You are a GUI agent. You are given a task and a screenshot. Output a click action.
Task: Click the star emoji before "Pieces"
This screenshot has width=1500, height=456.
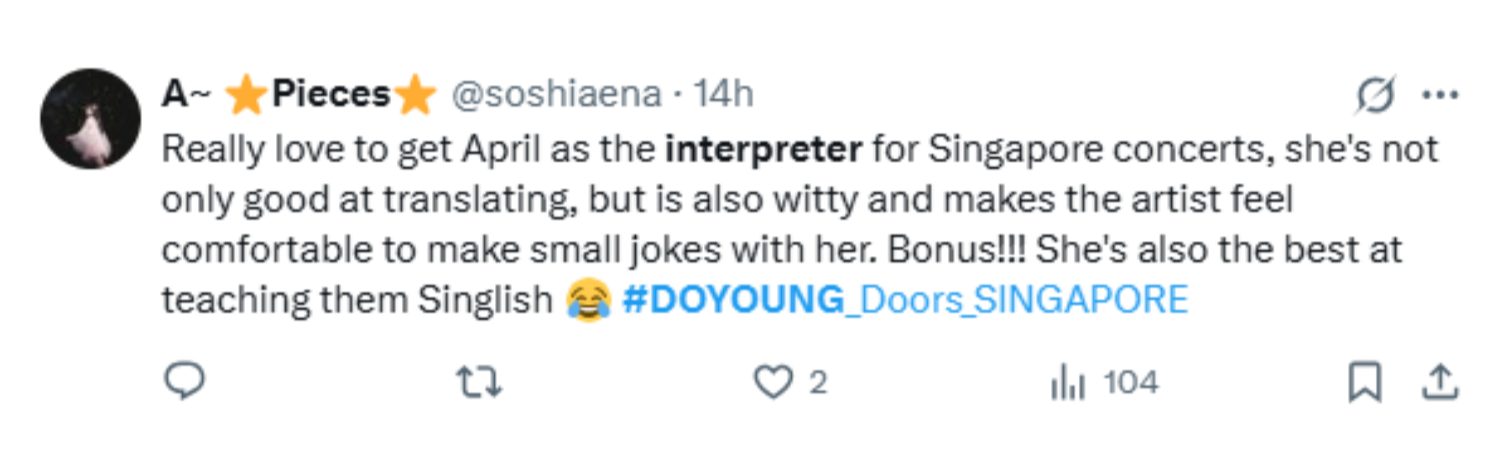pos(243,95)
